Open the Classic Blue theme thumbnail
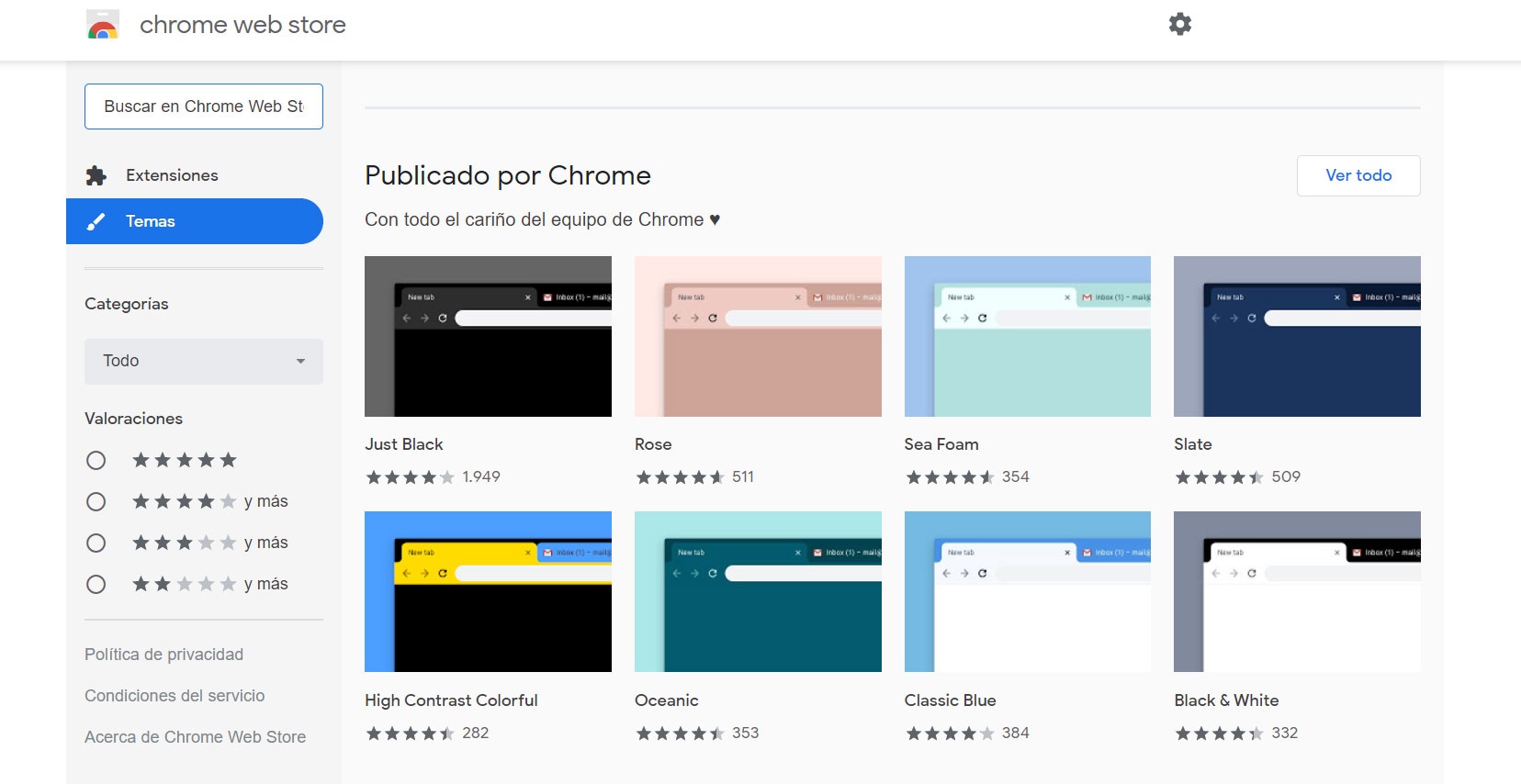The width and height of the screenshot is (1521, 784). tap(1028, 591)
